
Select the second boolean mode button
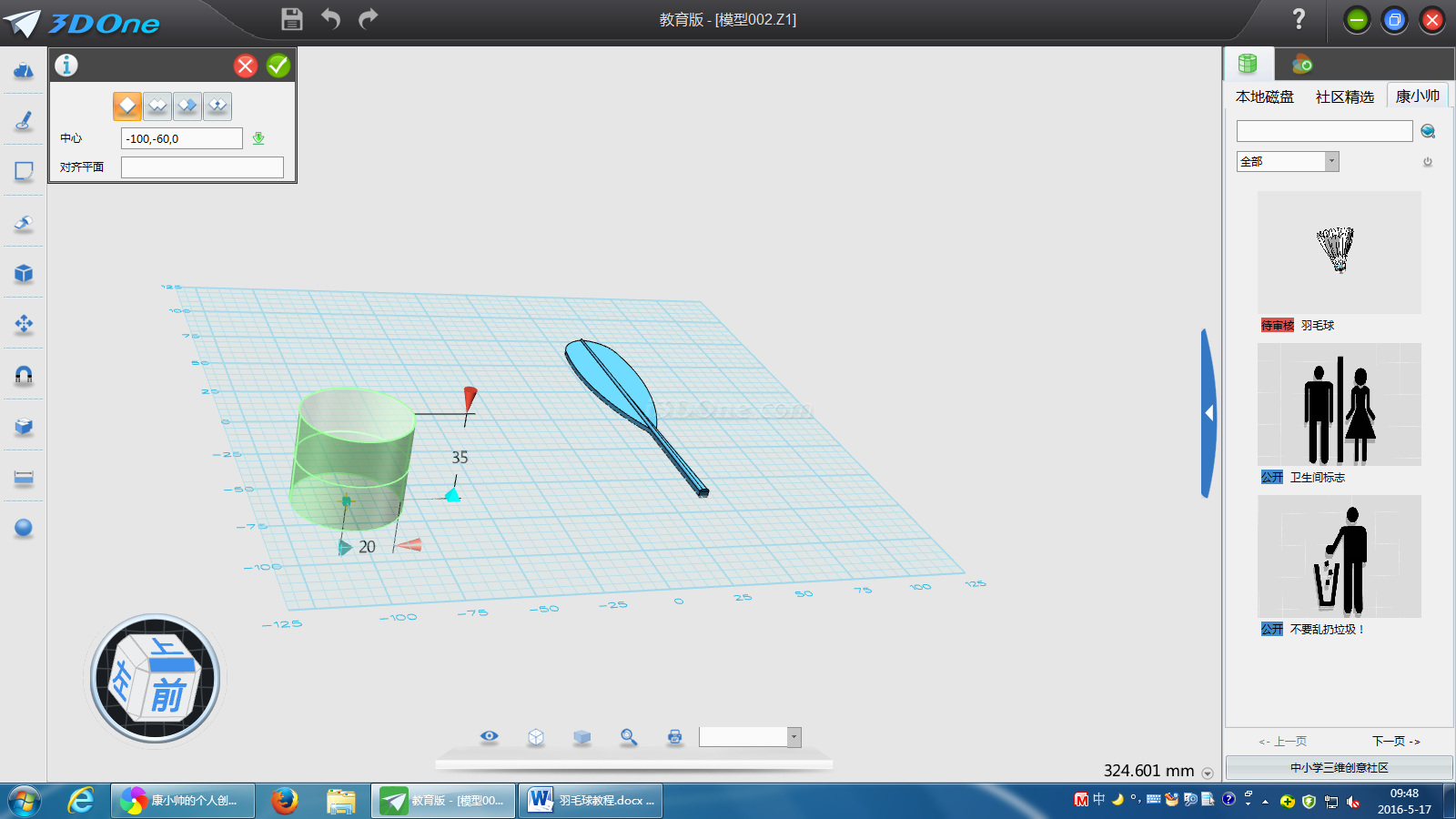click(157, 106)
